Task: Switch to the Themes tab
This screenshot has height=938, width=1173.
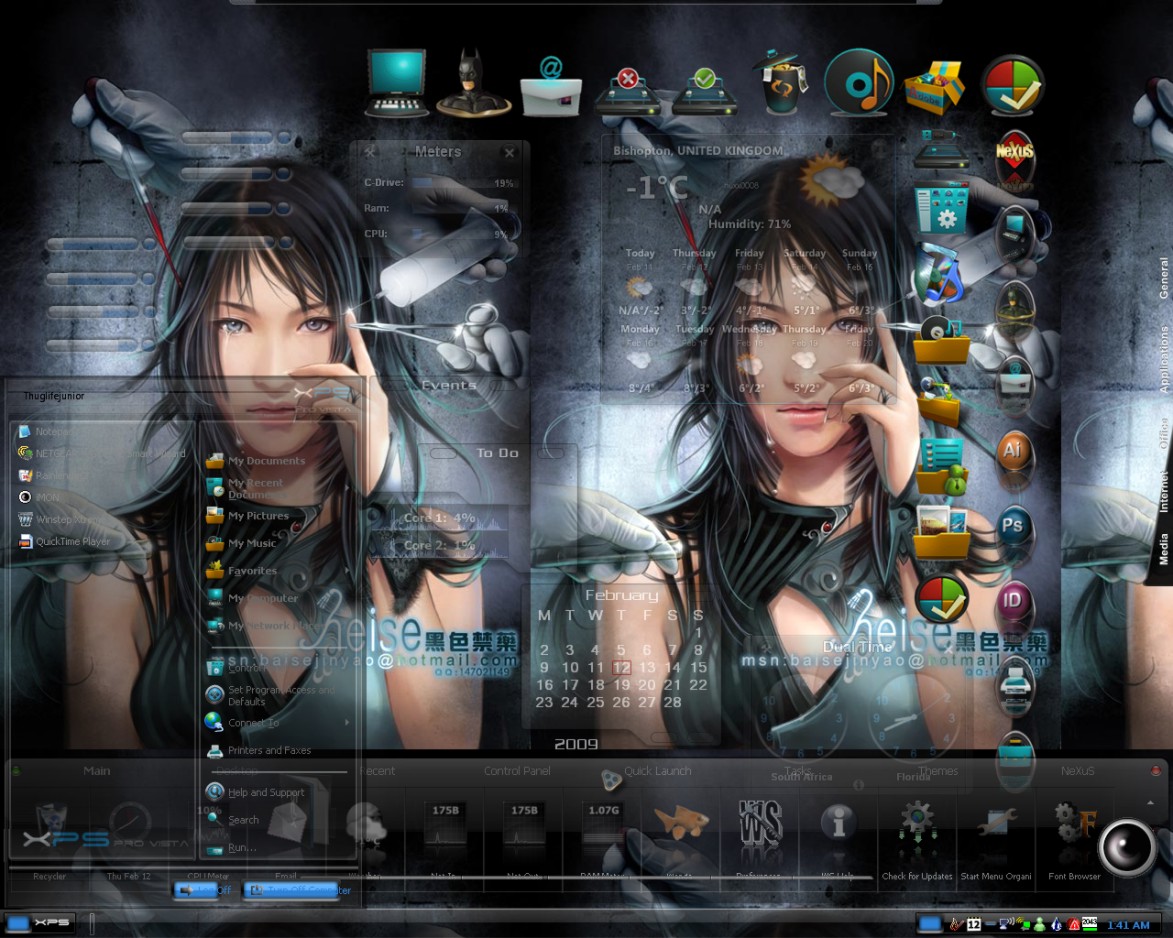Action: coord(938,770)
